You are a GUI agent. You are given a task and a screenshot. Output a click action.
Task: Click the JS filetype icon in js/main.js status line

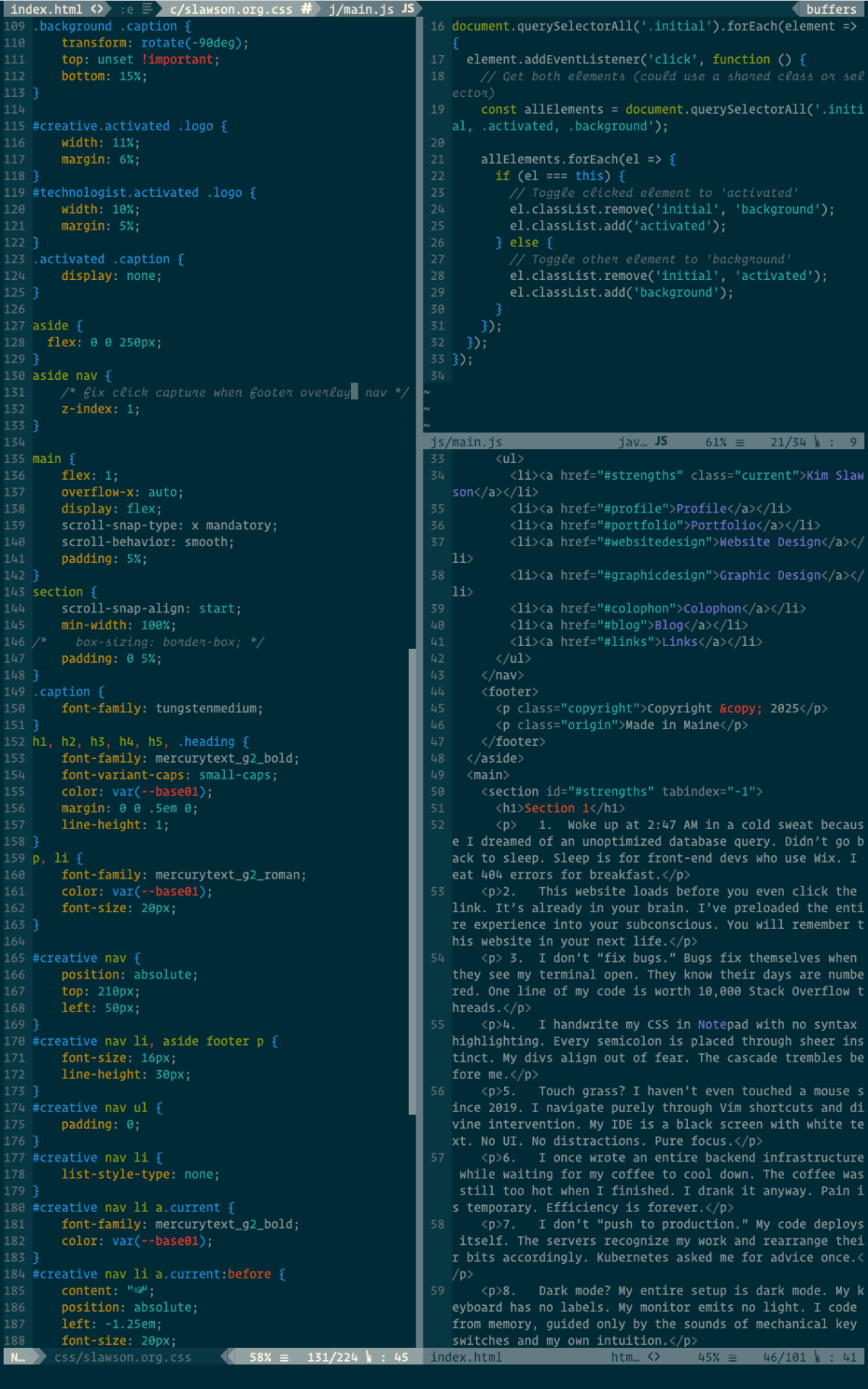click(661, 442)
